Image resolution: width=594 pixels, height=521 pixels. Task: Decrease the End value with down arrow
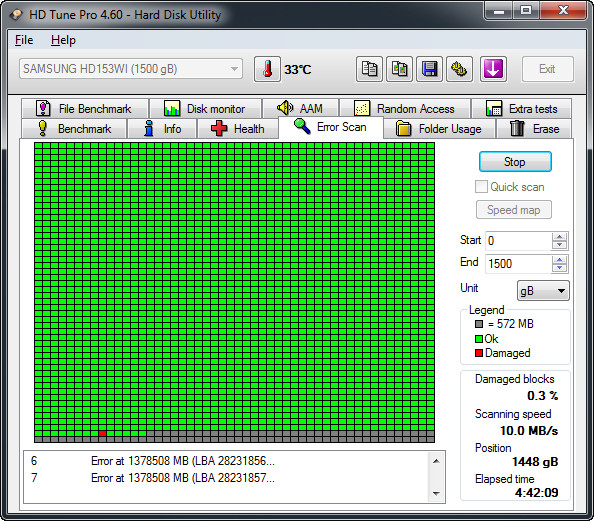click(x=559, y=268)
